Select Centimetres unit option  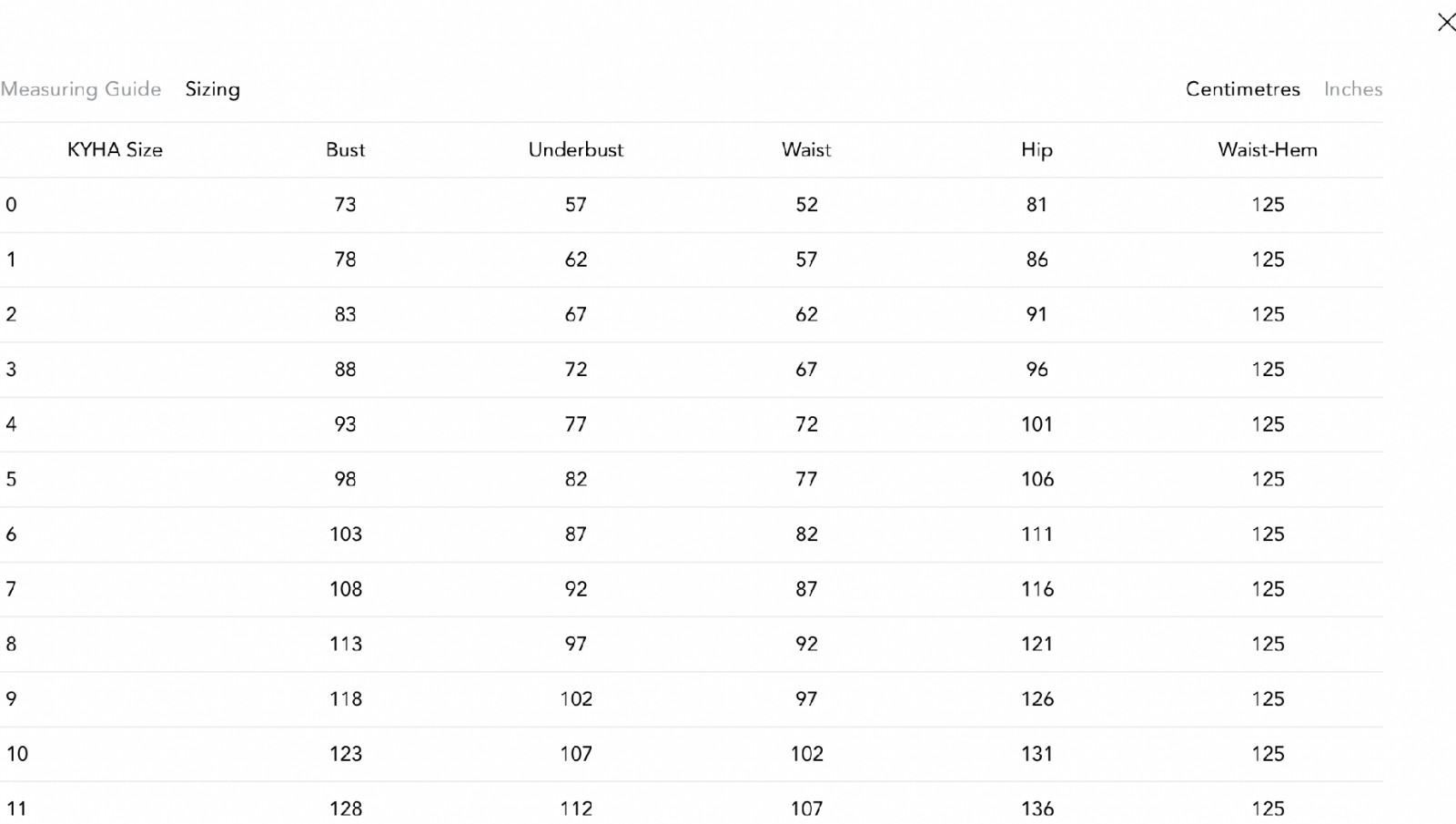click(1243, 89)
